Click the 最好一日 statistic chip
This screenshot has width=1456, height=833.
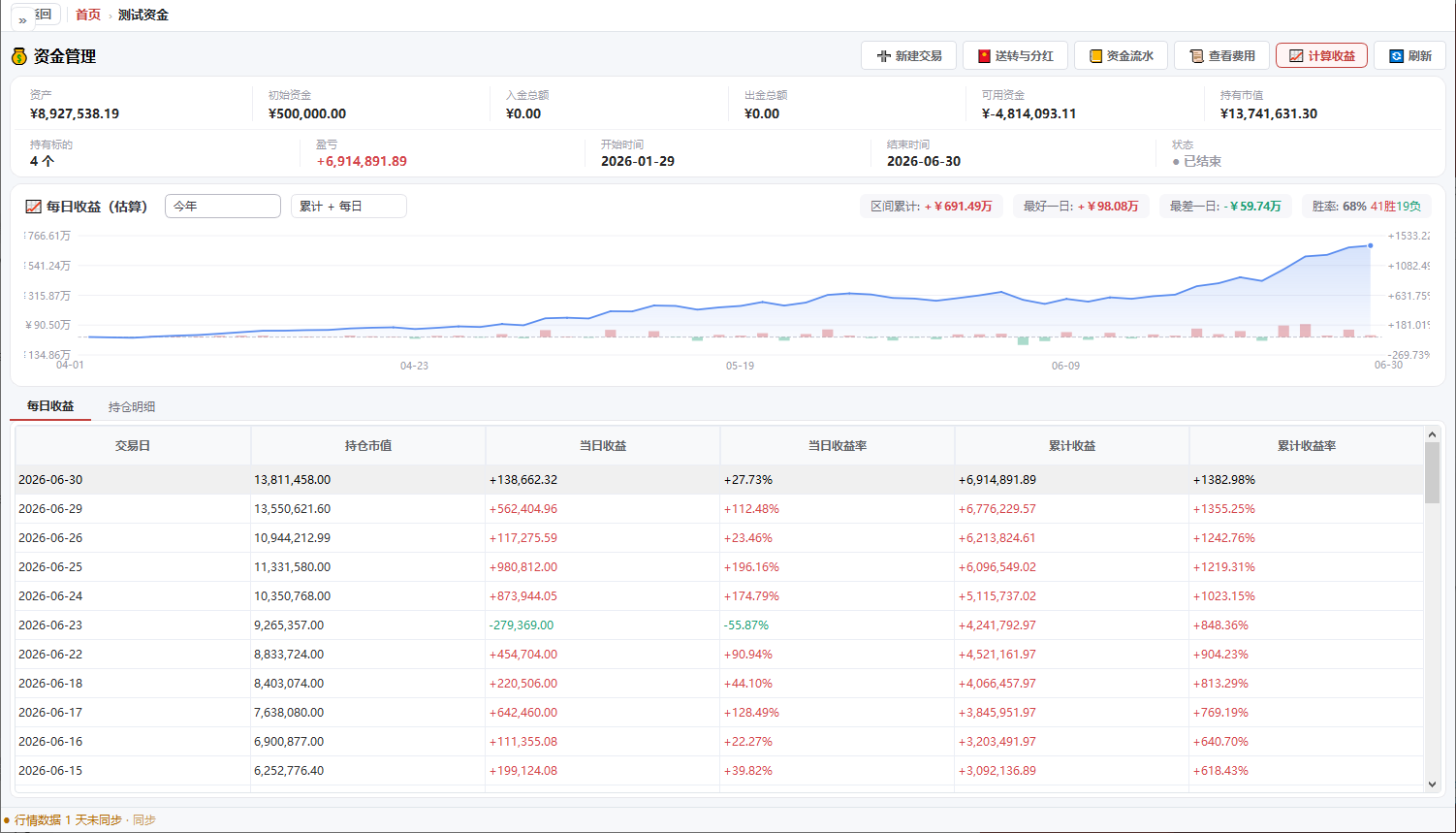[1081, 207]
